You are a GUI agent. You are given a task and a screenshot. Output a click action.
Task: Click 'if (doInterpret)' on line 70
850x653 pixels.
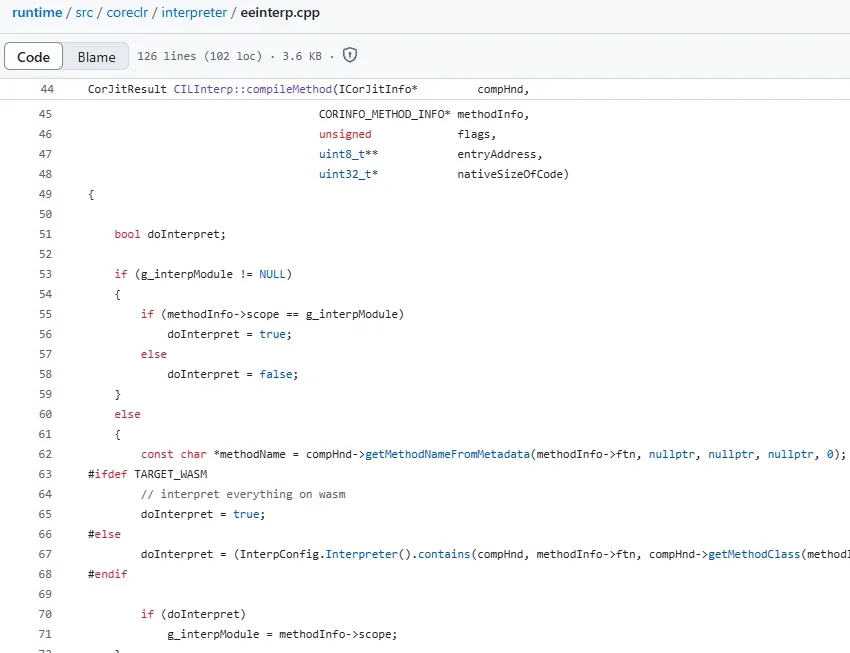(194, 614)
